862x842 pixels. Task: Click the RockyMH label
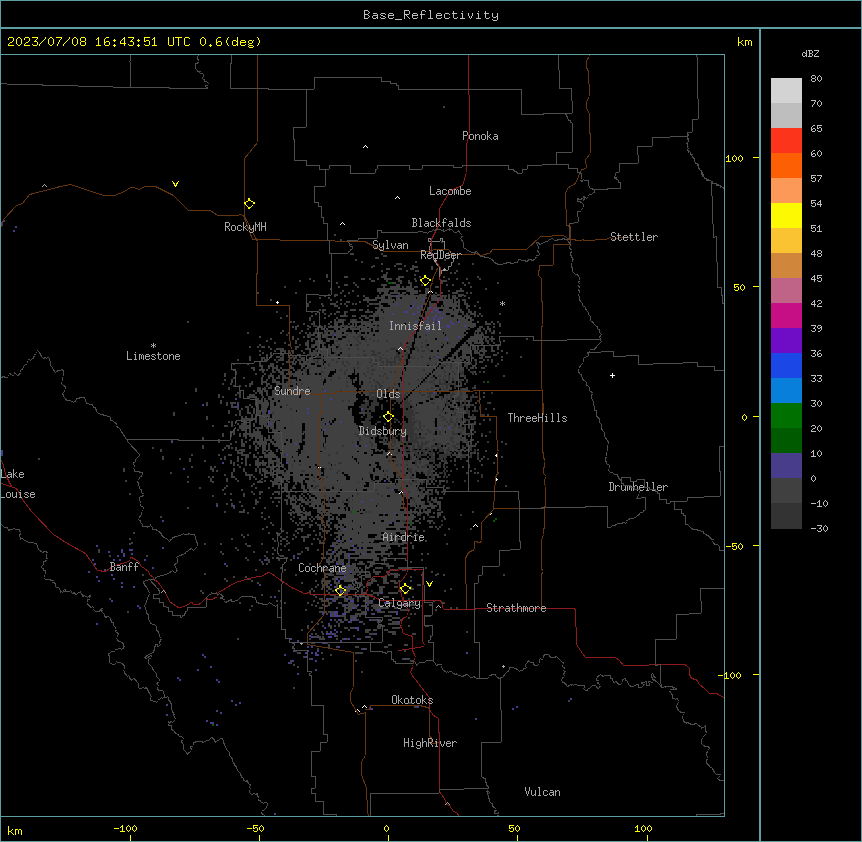click(x=245, y=226)
